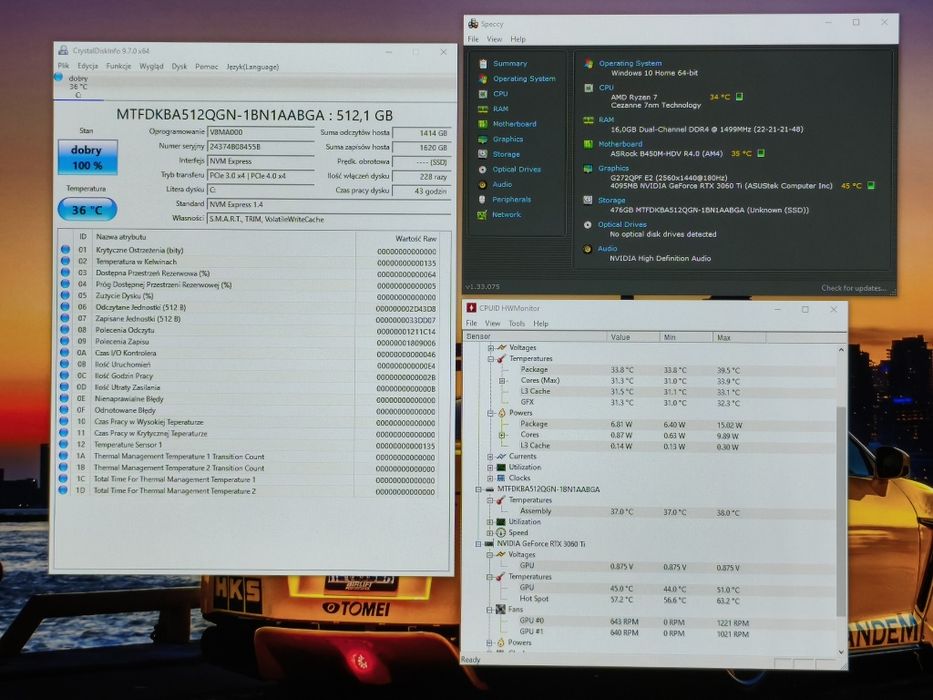
Task: Collapse the GPU Fans node in HWMonitor
Action: (490, 610)
